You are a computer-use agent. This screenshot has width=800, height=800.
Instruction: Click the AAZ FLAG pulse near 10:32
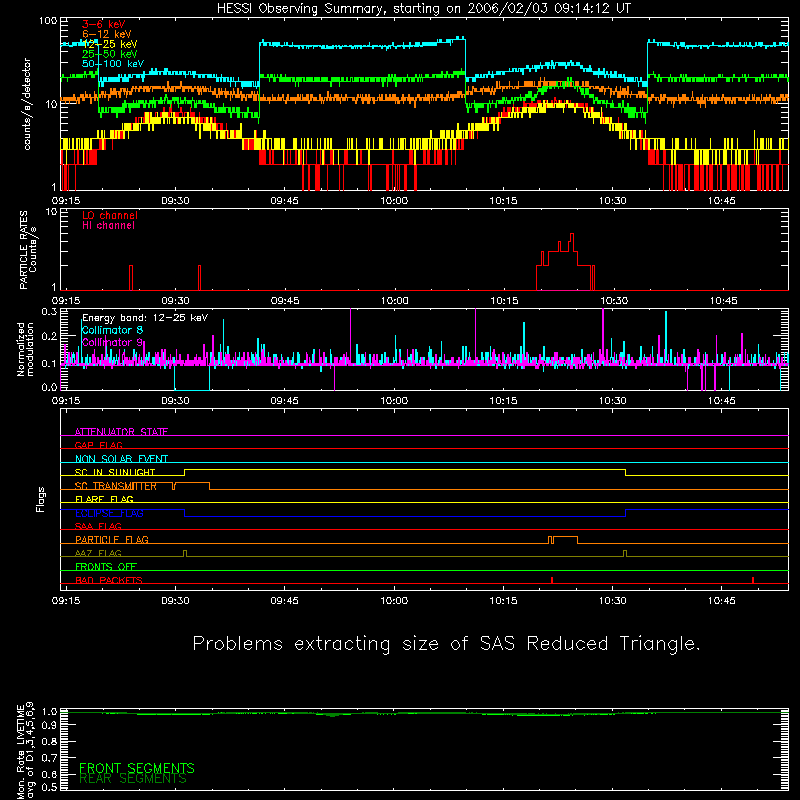pyautogui.click(x=625, y=554)
